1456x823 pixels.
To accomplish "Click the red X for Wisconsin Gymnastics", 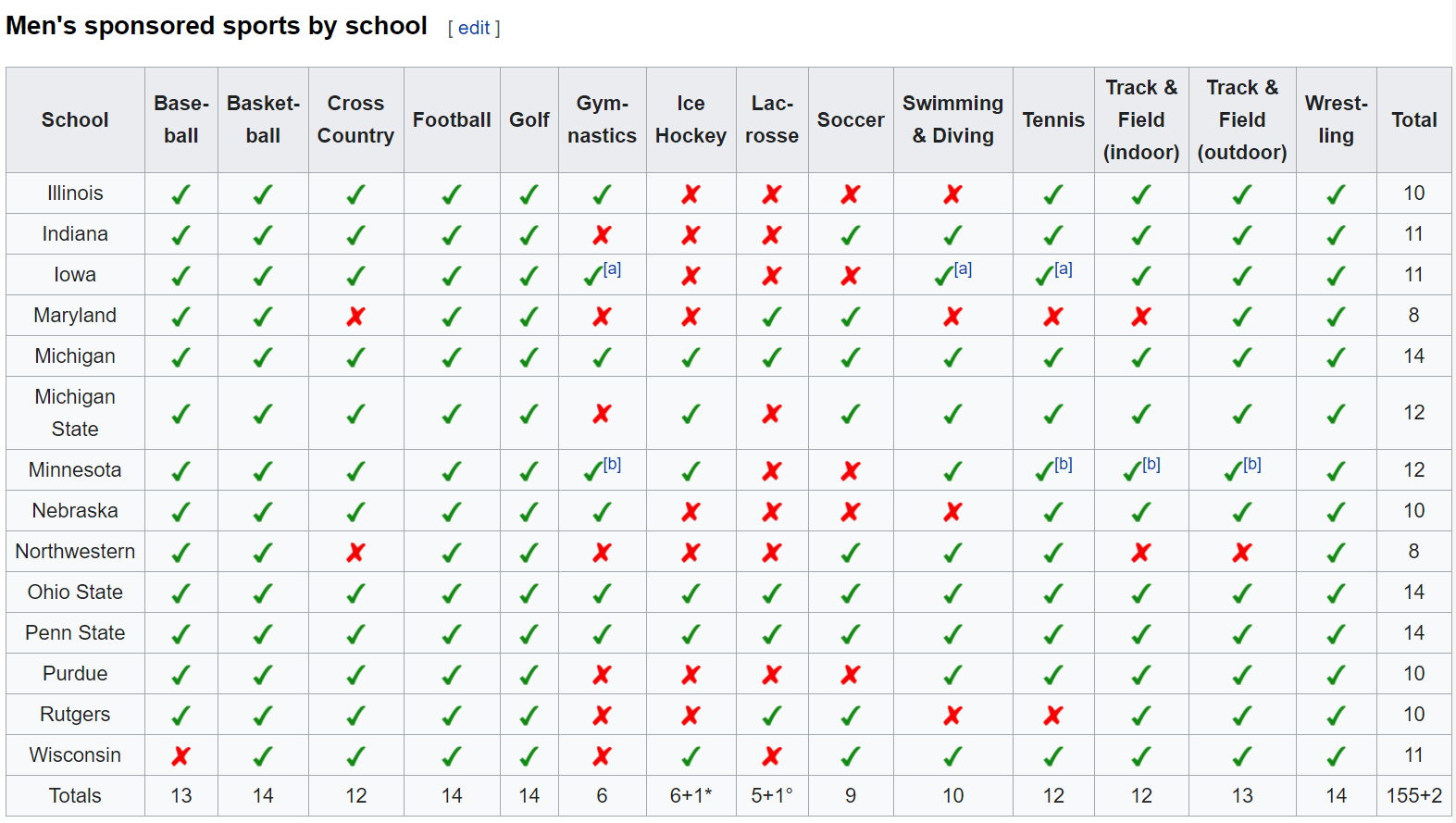I will tap(602, 756).
